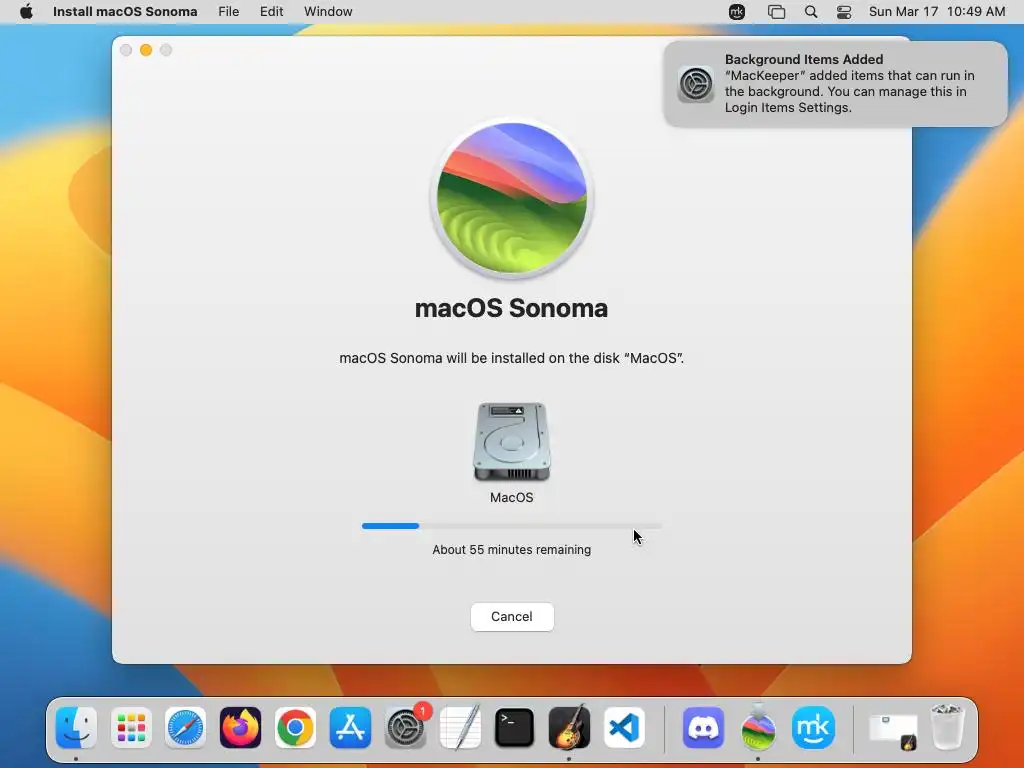Open Launchpad from the Dock
Screen dimensions: 1024x768
point(131,728)
